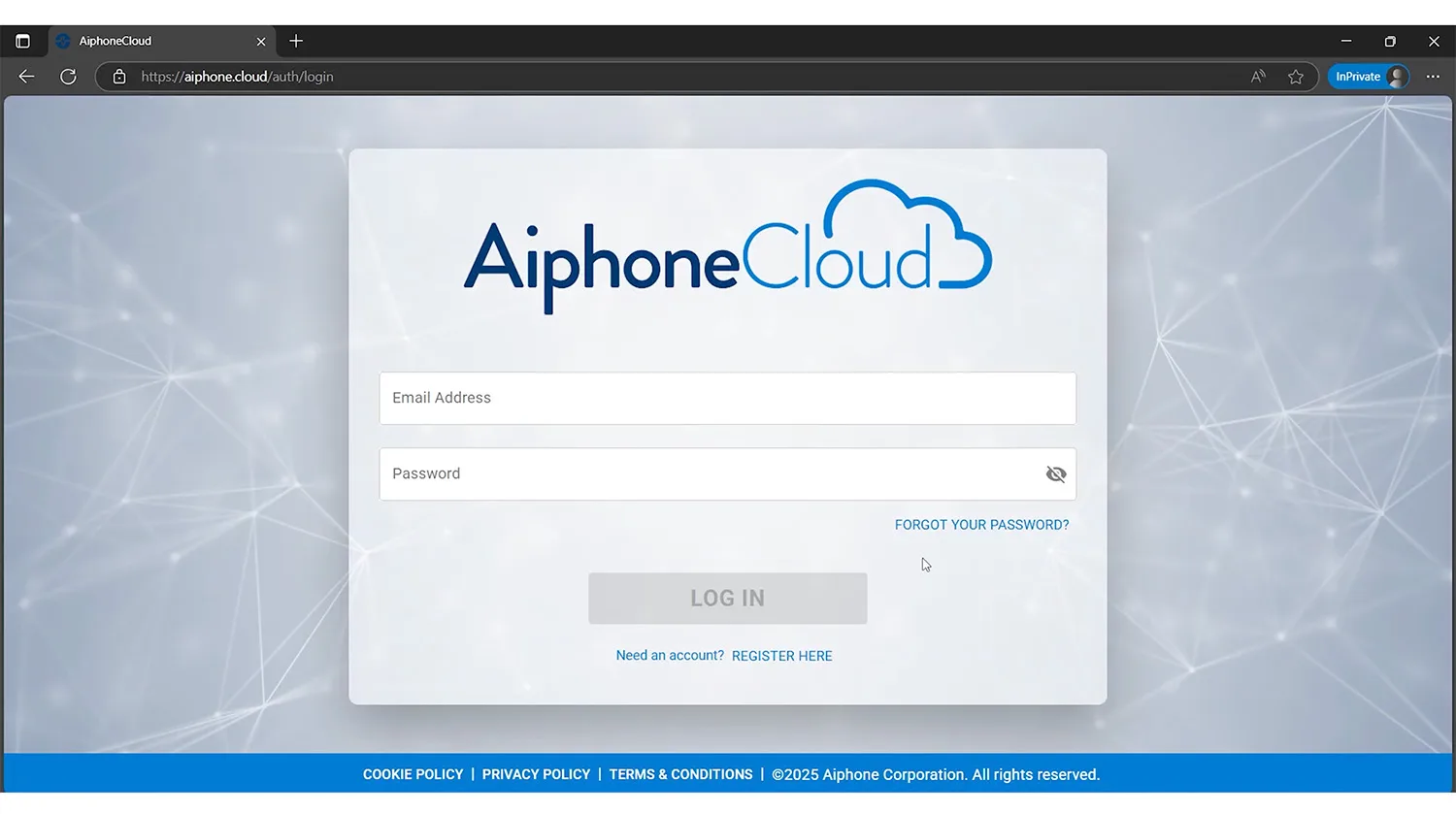Click the Aiphone Corporation copyright text

point(936,774)
